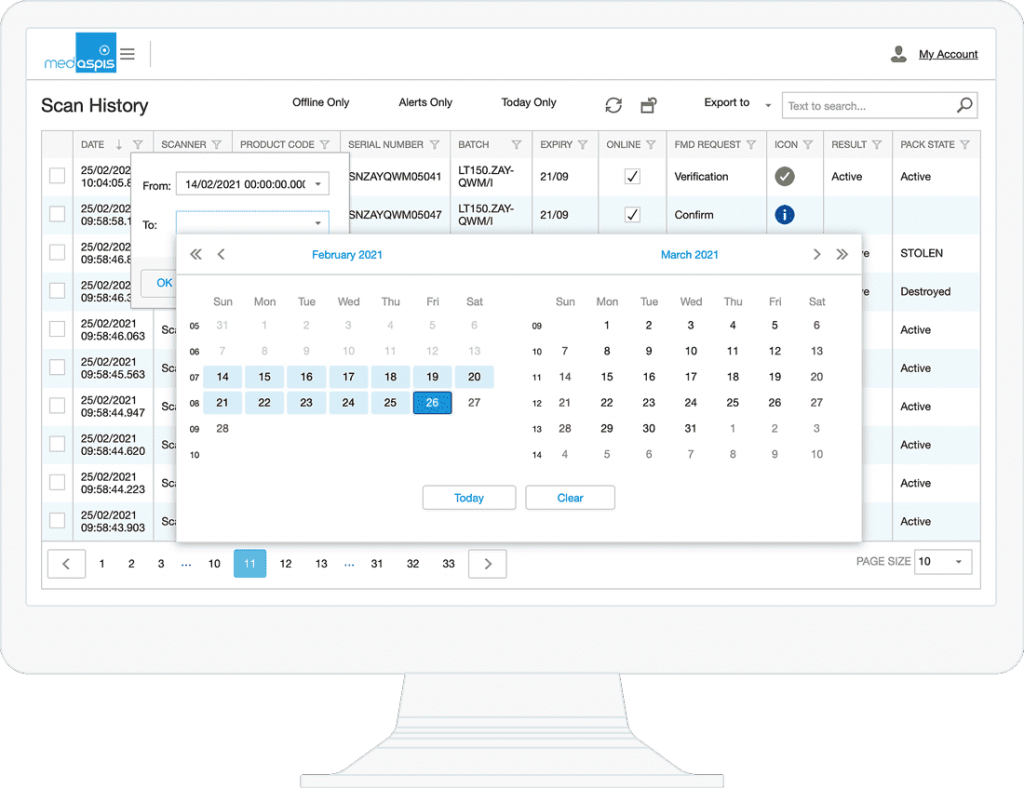Image resolution: width=1024 pixels, height=788 pixels.
Task: Click the export package icon beside refresh
Action: pyautogui.click(x=648, y=104)
